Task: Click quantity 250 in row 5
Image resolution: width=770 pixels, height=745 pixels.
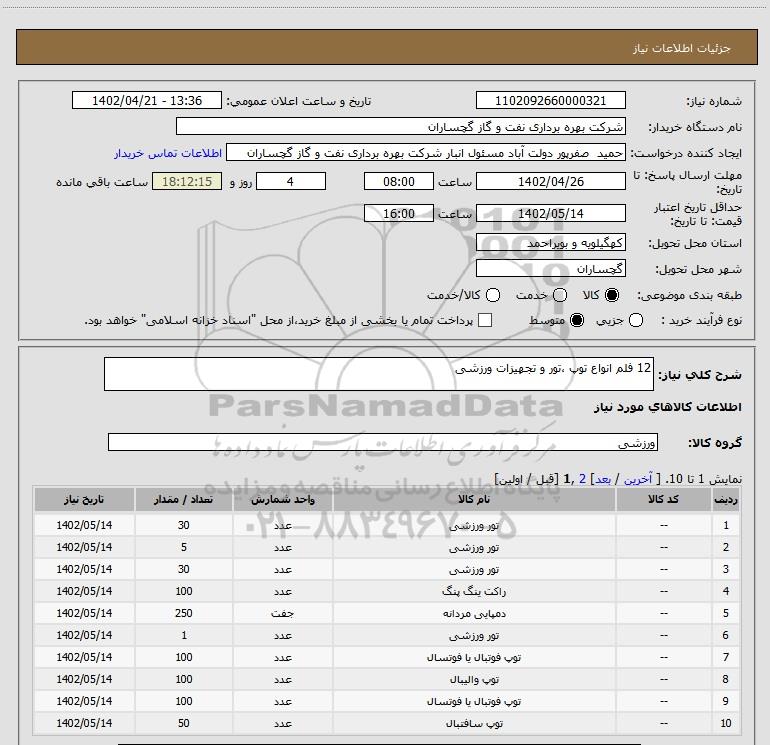Action: coord(184,613)
